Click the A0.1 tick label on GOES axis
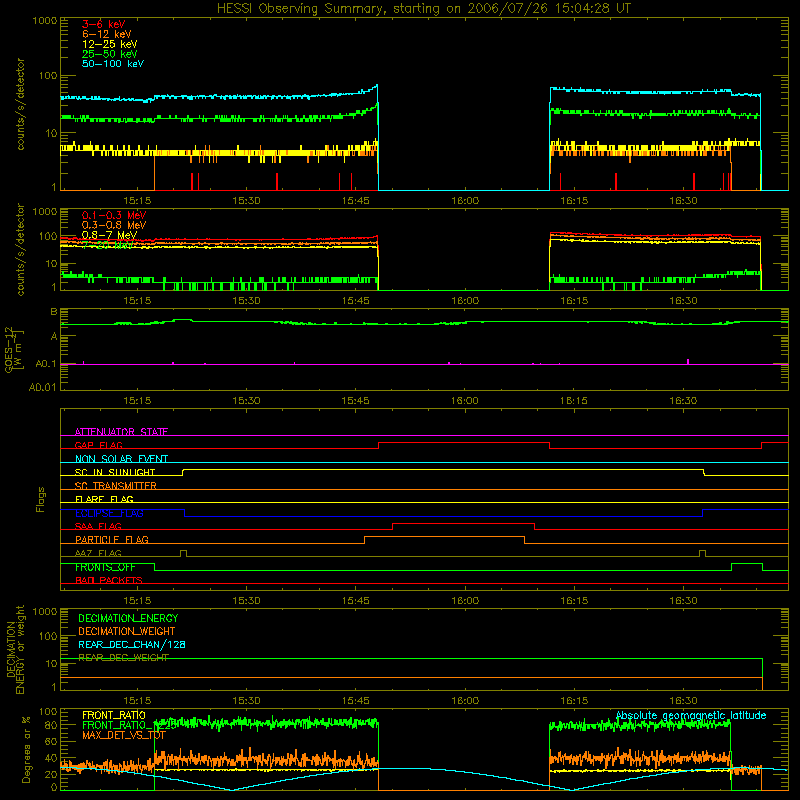The width and height of the screenshot is (800, 800). [46, 364]
